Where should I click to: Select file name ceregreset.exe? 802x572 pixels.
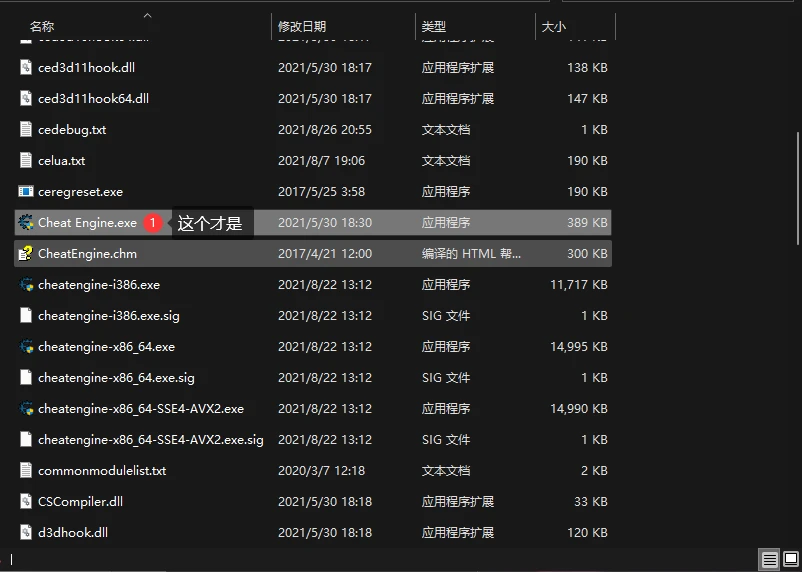click(80, 191)
